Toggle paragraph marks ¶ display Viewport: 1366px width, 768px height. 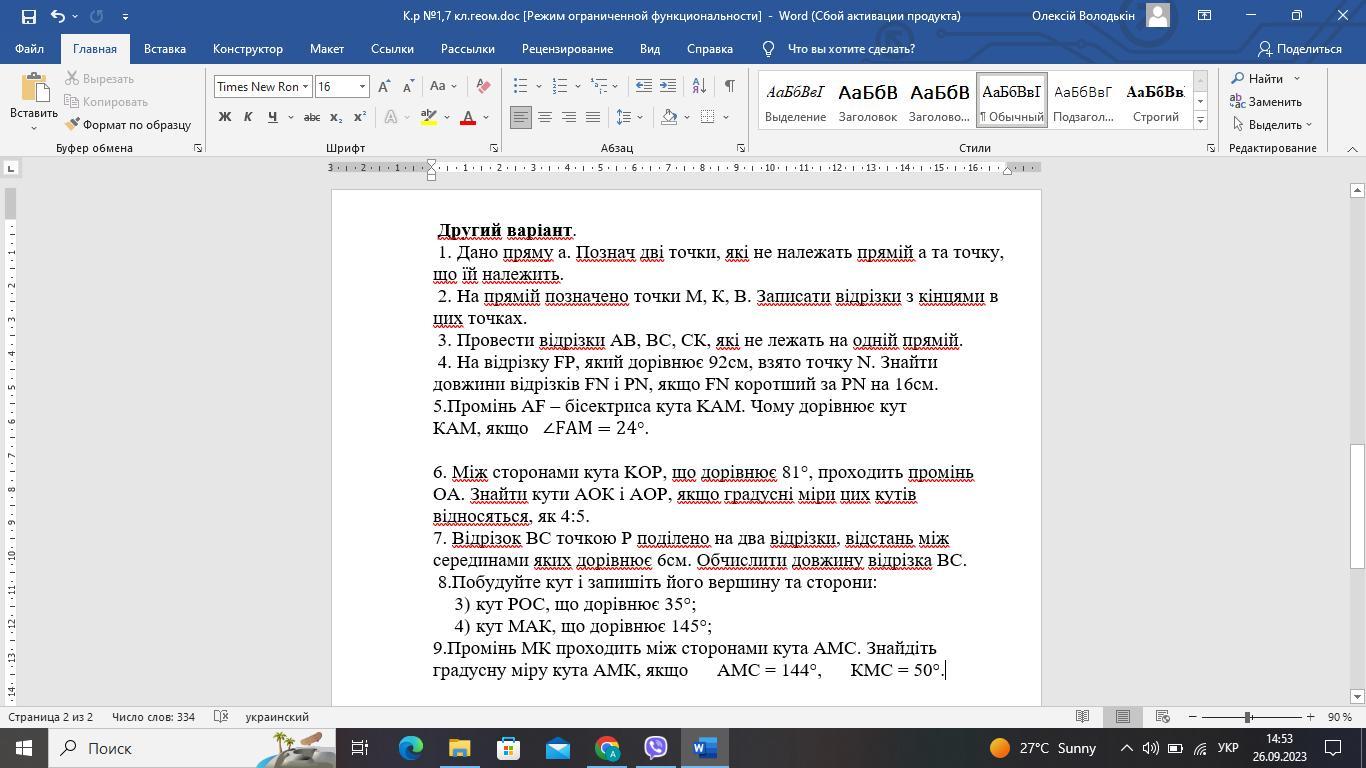pyautogui.click(x=729, y=86)
